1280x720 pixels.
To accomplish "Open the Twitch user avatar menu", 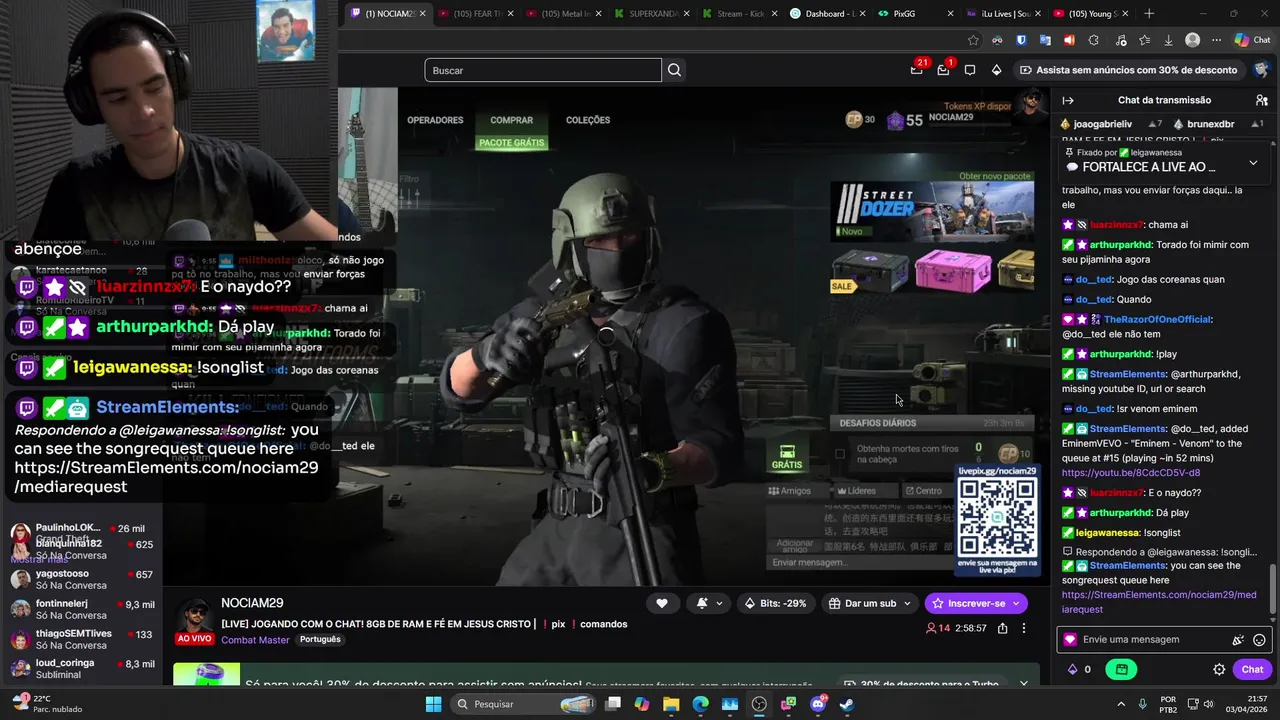I will (1261, 70).
